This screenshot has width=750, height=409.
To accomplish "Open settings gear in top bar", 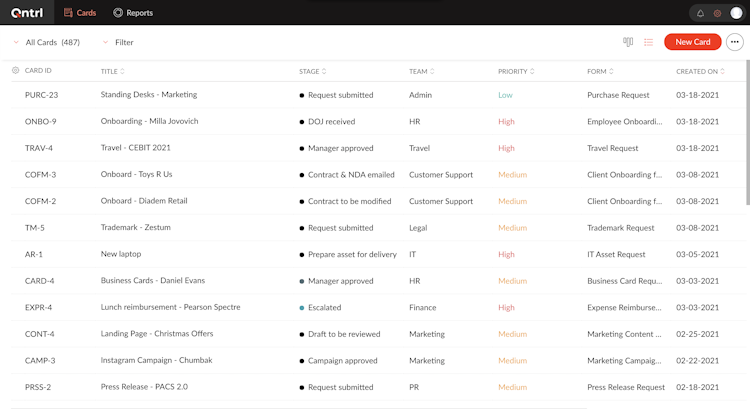I will (717, 13).
